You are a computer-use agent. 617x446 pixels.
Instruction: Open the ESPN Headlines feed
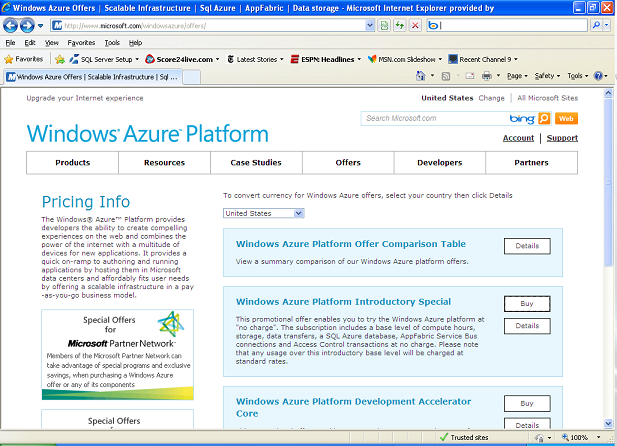(325, 59)
